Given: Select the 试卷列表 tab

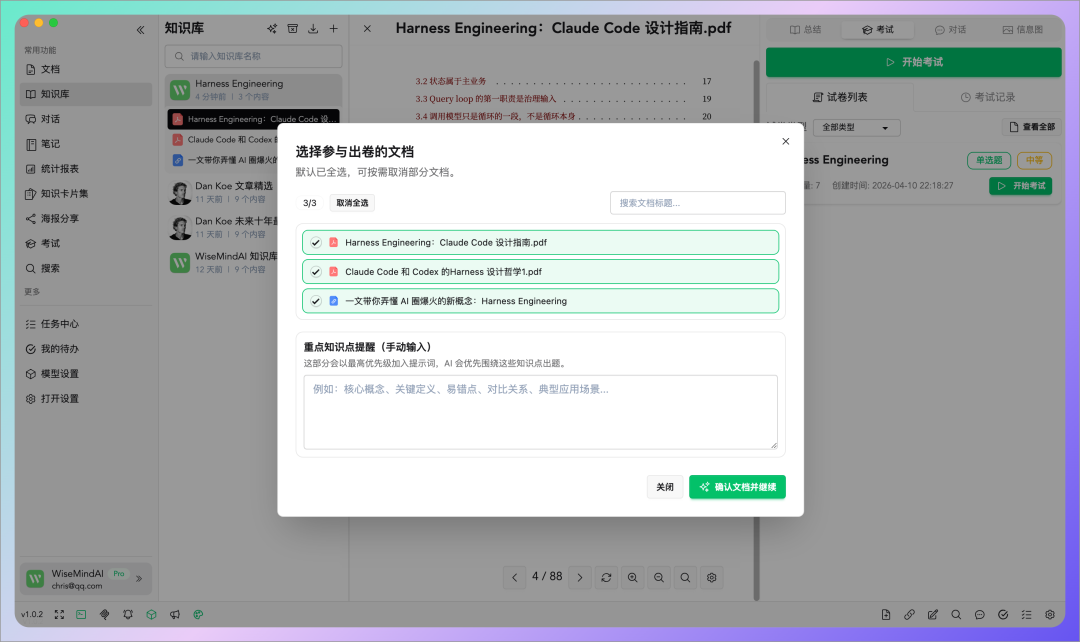Looking at the screenshot, I should [840, 97].
